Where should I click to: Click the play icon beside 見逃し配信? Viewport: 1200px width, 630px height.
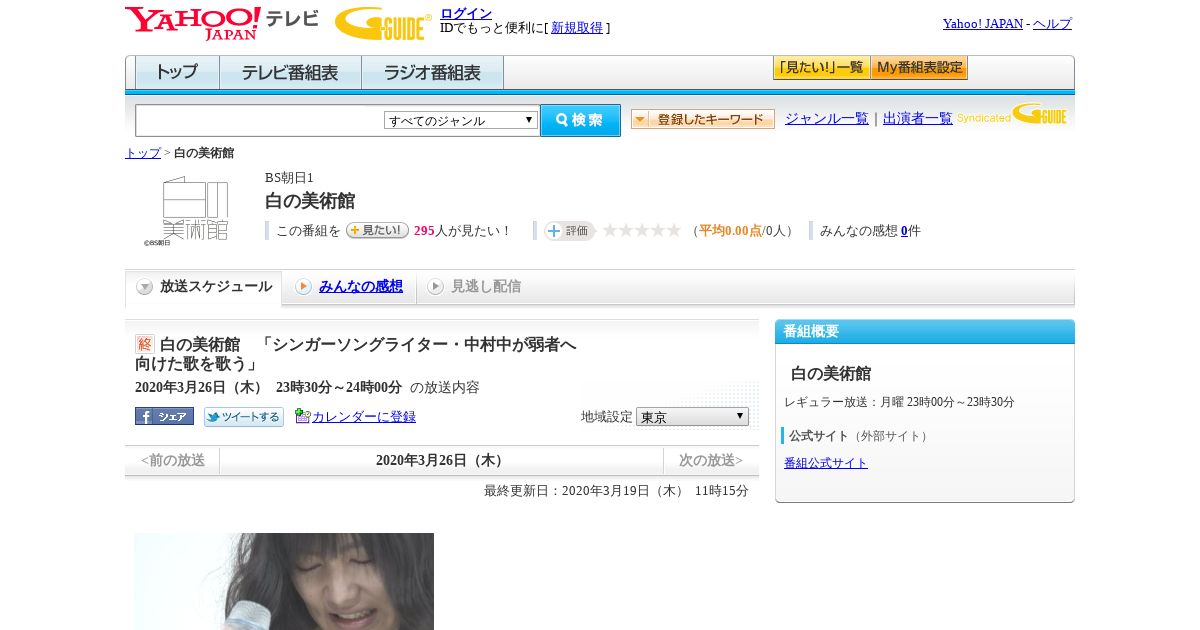(435, 287)
